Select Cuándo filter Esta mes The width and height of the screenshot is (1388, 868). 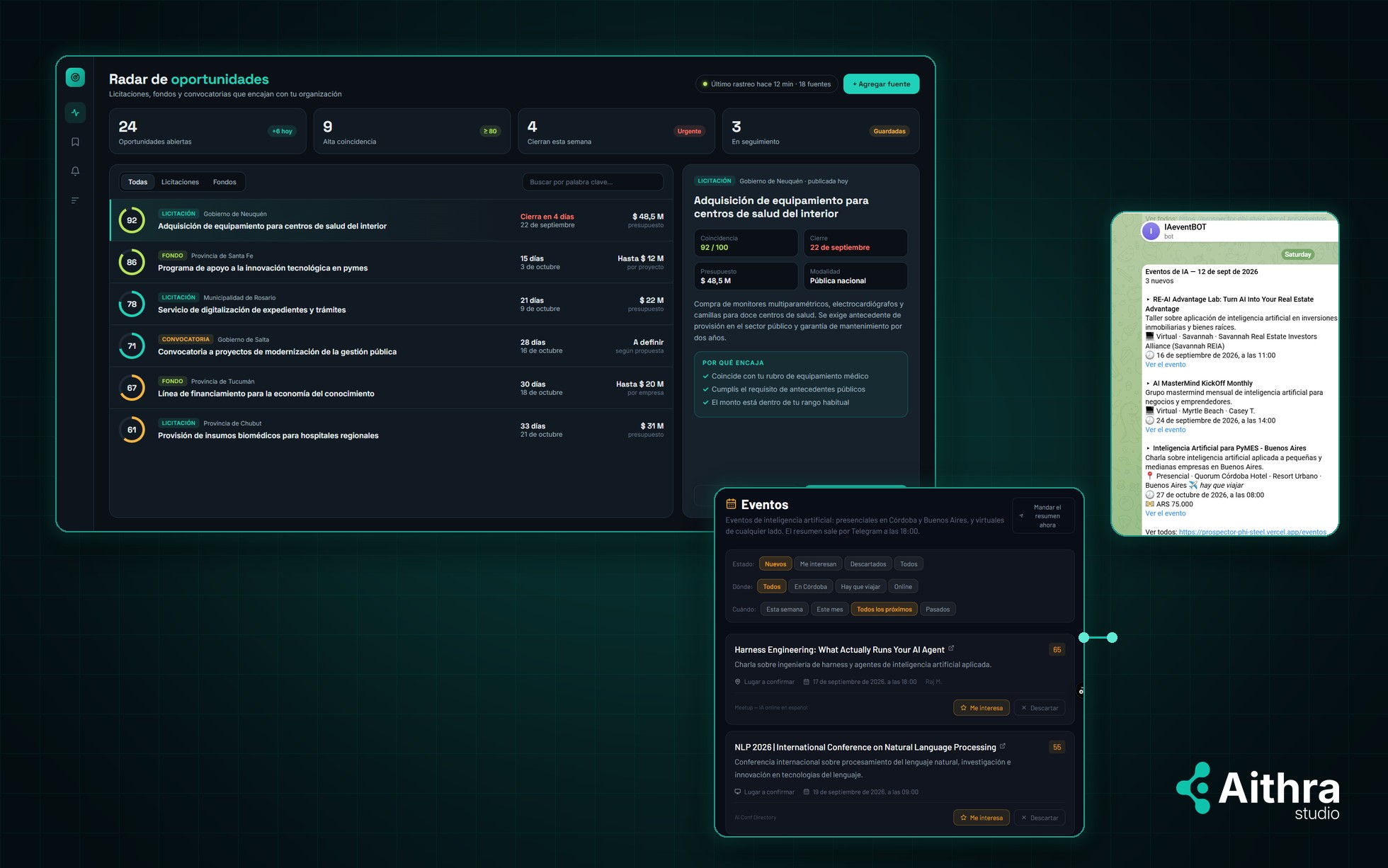(830, 609)
